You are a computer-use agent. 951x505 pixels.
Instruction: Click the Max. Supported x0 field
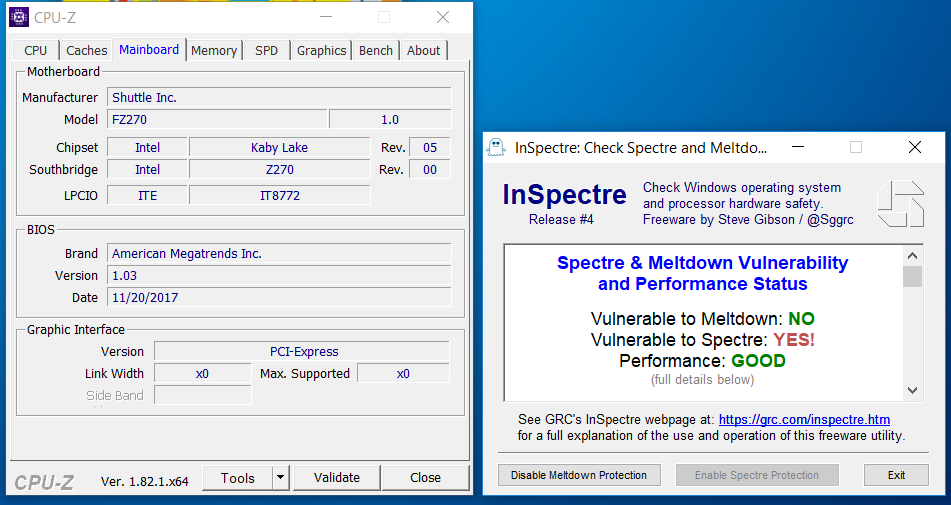pyautogui.click(x=403, y=373)
